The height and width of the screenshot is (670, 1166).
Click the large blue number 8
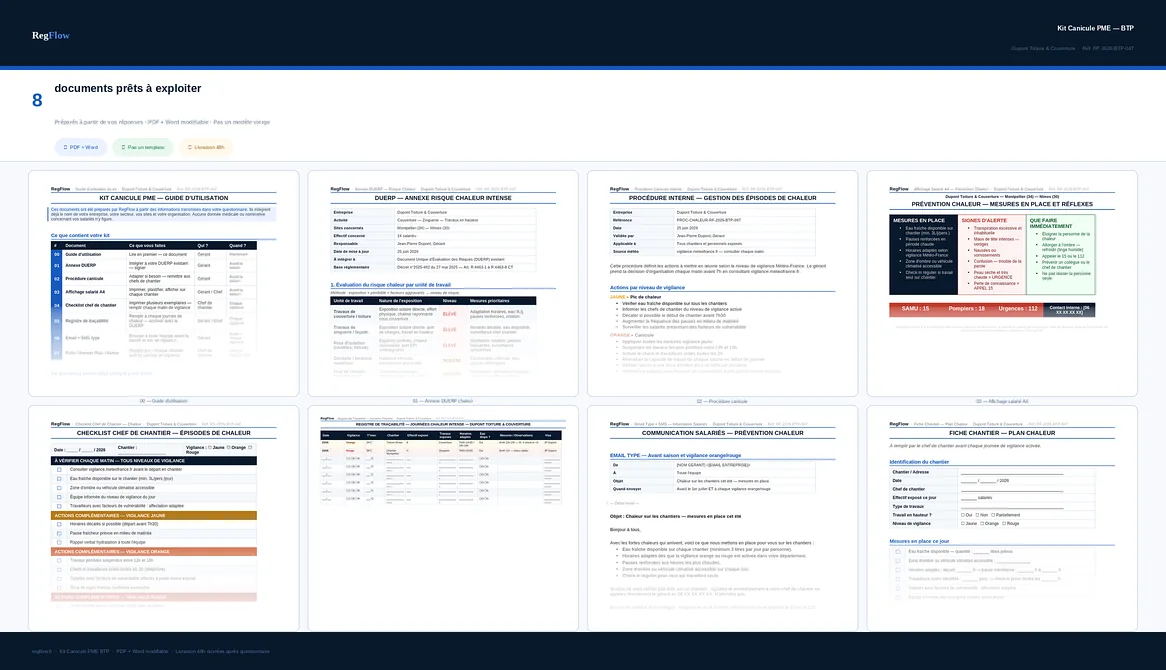tap(37, 100)
